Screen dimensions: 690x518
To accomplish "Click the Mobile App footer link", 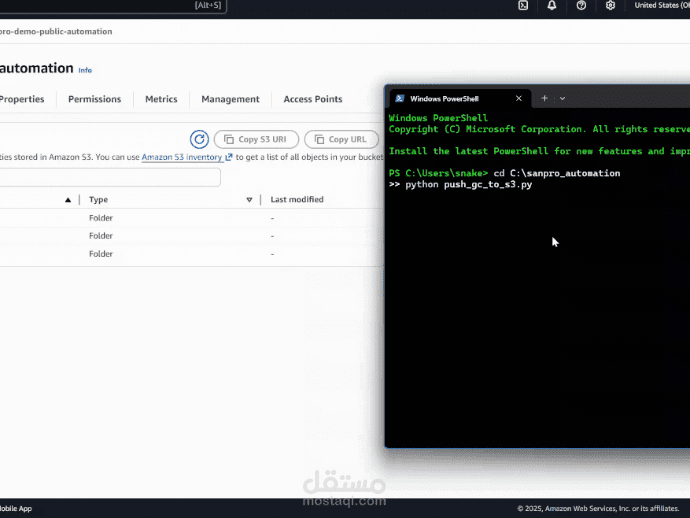I will (x=16, y=508).
